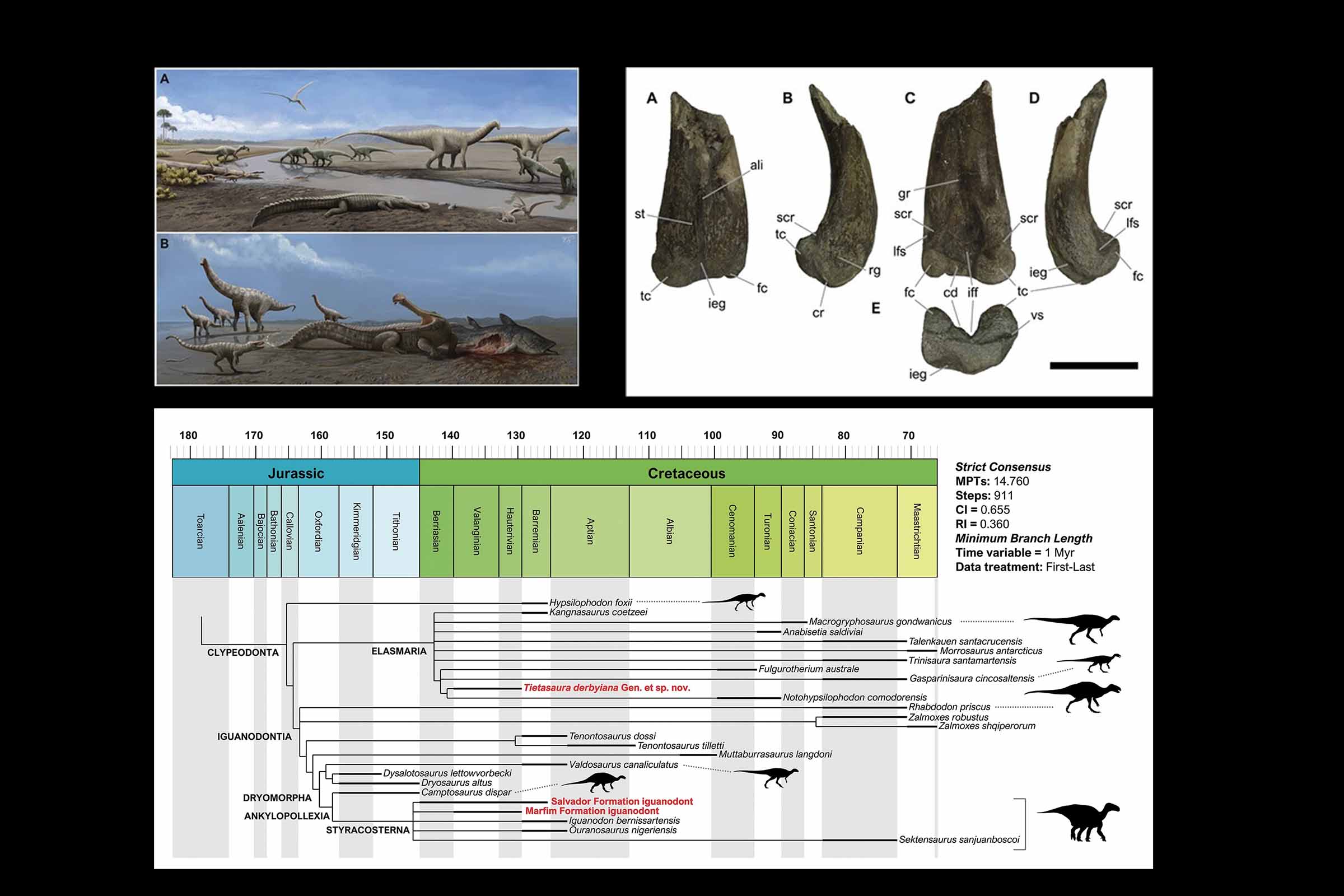Select the Aptian stage block

[590, 531]
